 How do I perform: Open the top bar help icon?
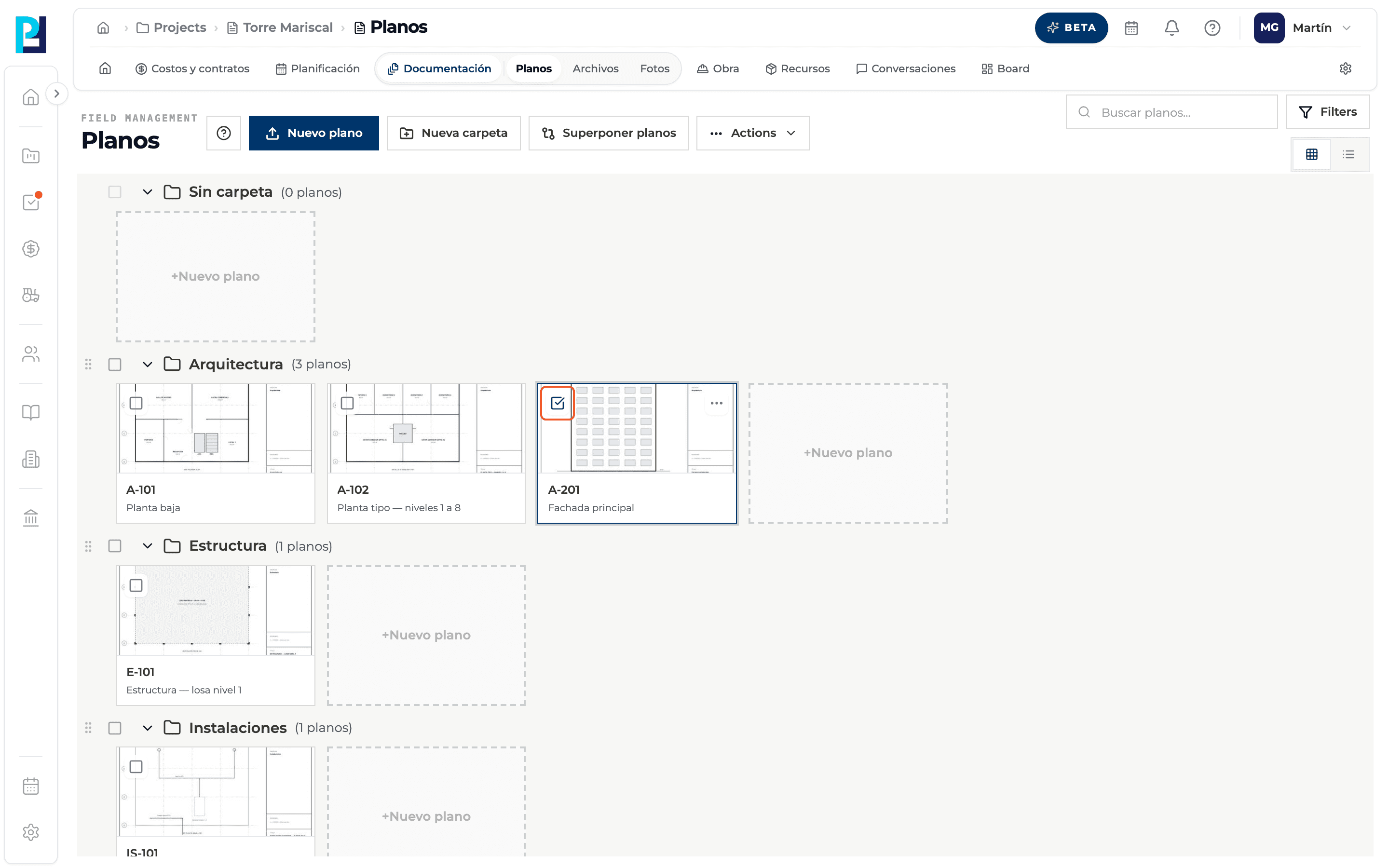[1212, 27]
